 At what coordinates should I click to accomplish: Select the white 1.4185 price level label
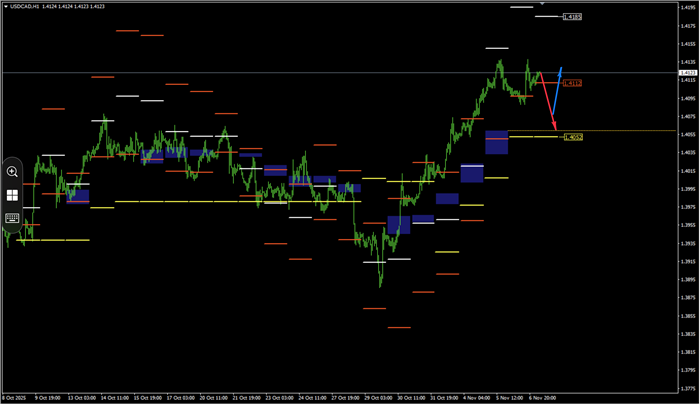click(572, 17)
